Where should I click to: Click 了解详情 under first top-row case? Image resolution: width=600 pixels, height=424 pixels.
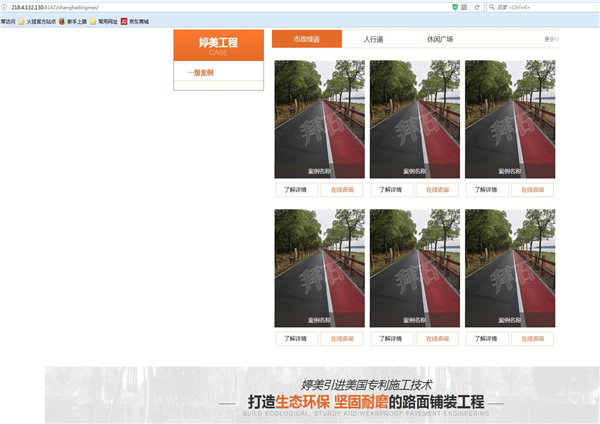click(296, 189)
